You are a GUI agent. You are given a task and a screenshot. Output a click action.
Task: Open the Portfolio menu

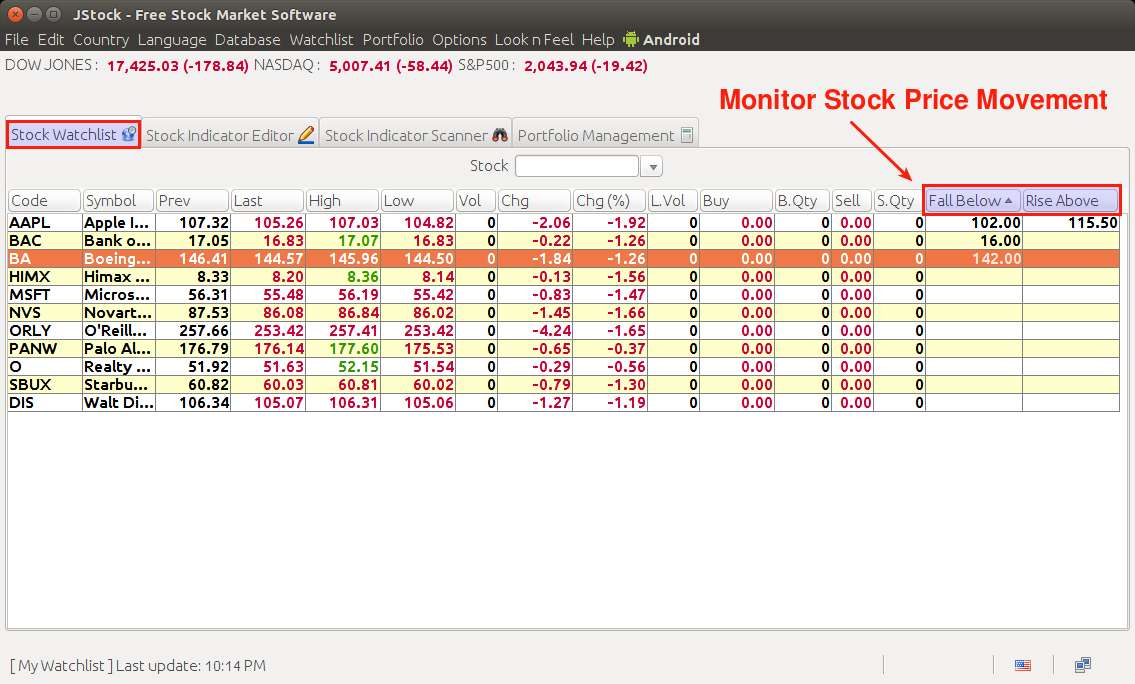pyautogui.click(x=393, y=40)
